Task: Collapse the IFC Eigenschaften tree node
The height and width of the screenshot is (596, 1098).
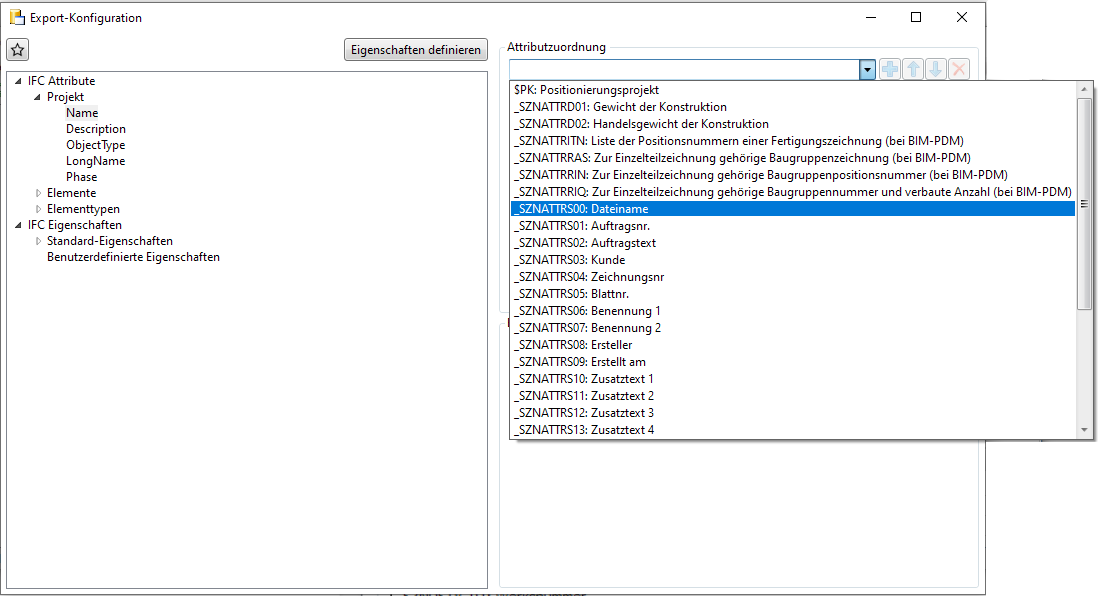Action: 18,226
